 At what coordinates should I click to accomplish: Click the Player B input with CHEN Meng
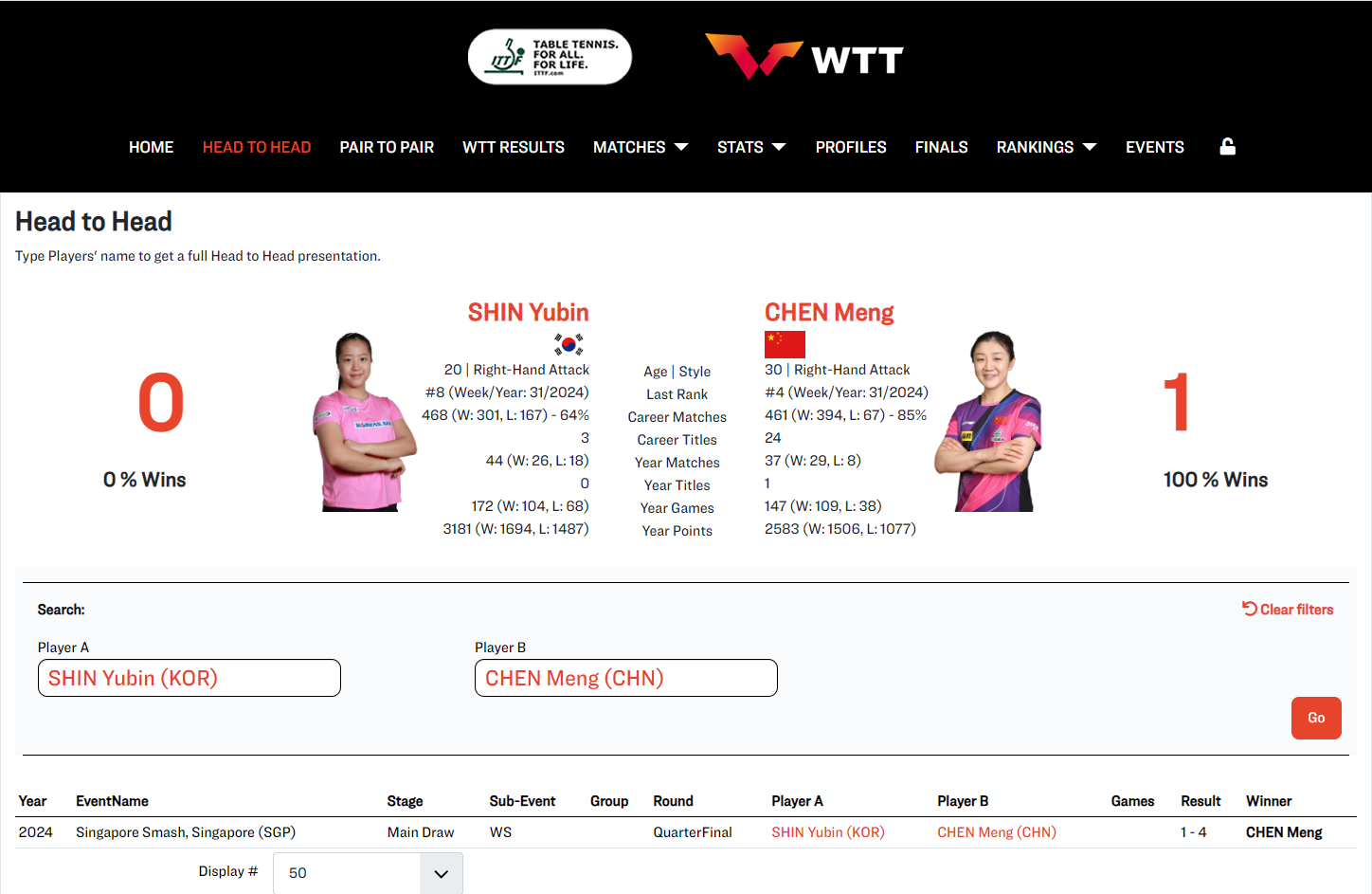point(626,678)
